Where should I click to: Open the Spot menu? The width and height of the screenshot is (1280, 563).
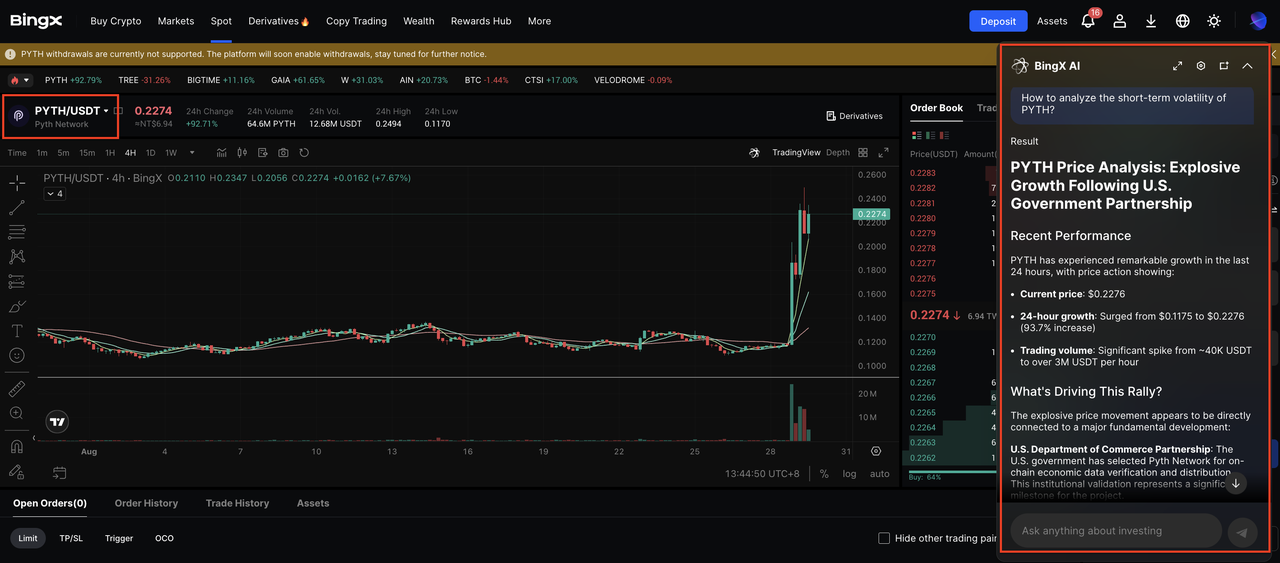(x=221, y=21)
